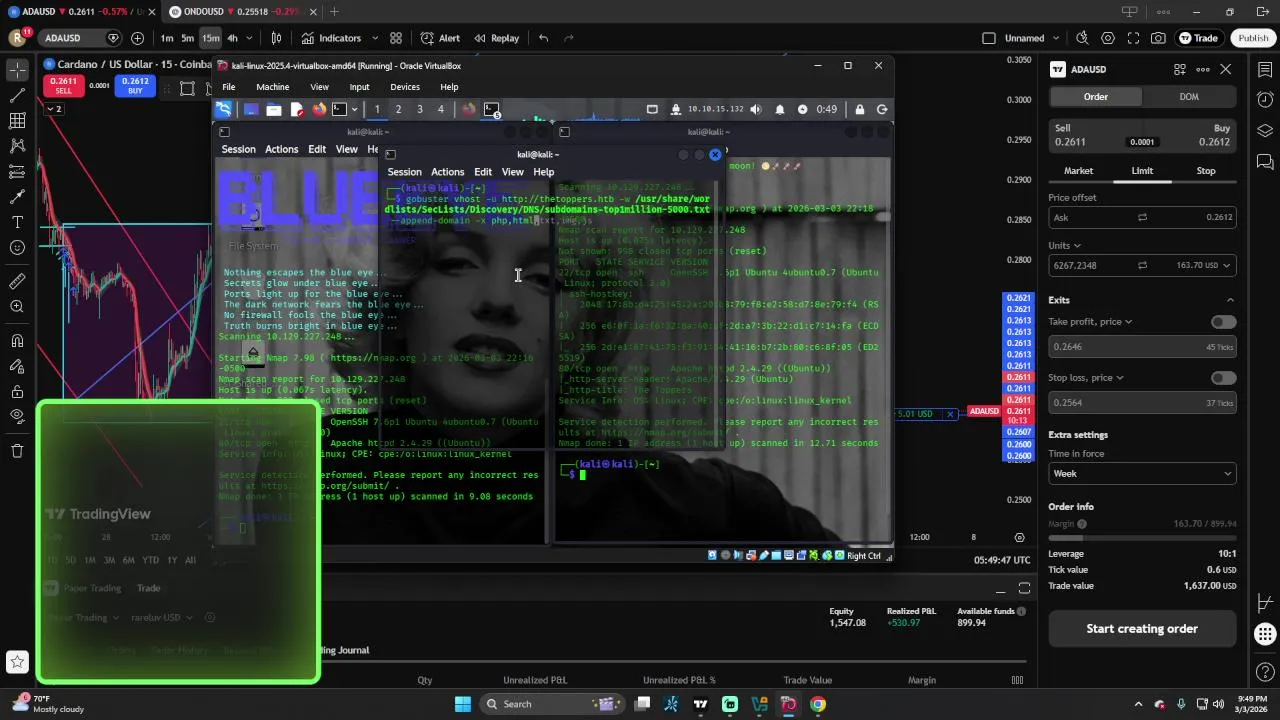Viewport: 1280px width, 720px height.
Task: Open Firefox in the Kali panel
Action: 319,109
